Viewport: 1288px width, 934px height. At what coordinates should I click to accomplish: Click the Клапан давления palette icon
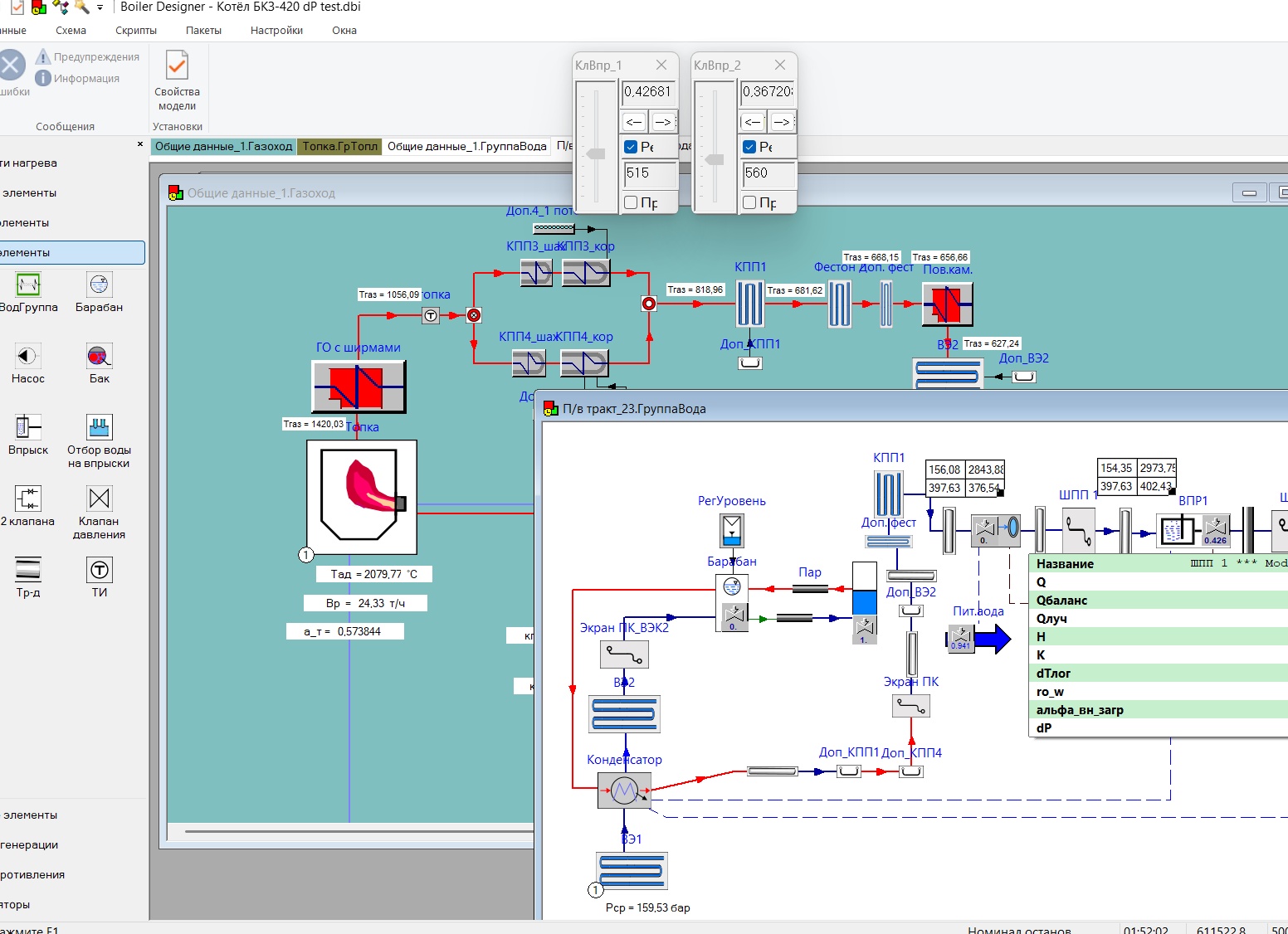coord(99,499)
